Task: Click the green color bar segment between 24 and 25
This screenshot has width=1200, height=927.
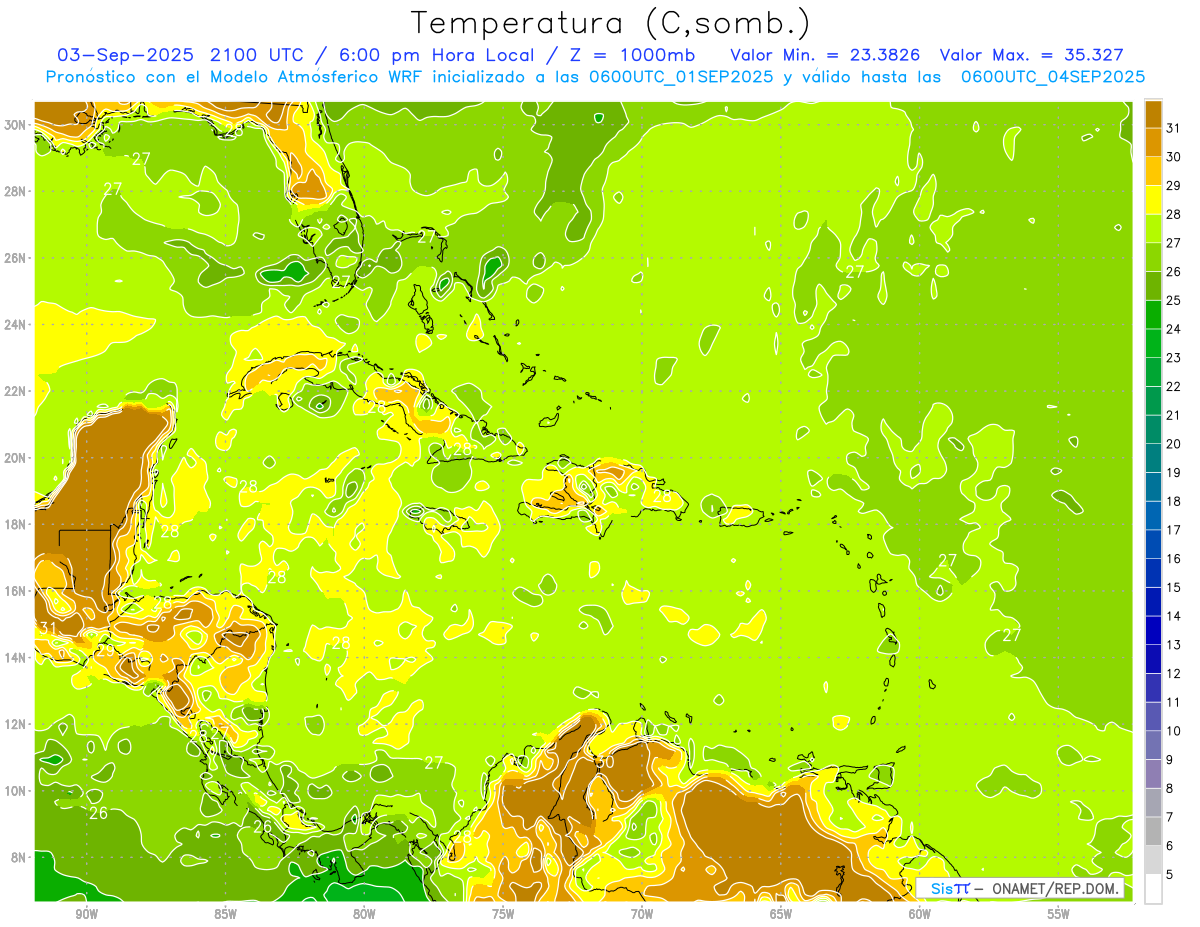Action: pos(1154,314)
